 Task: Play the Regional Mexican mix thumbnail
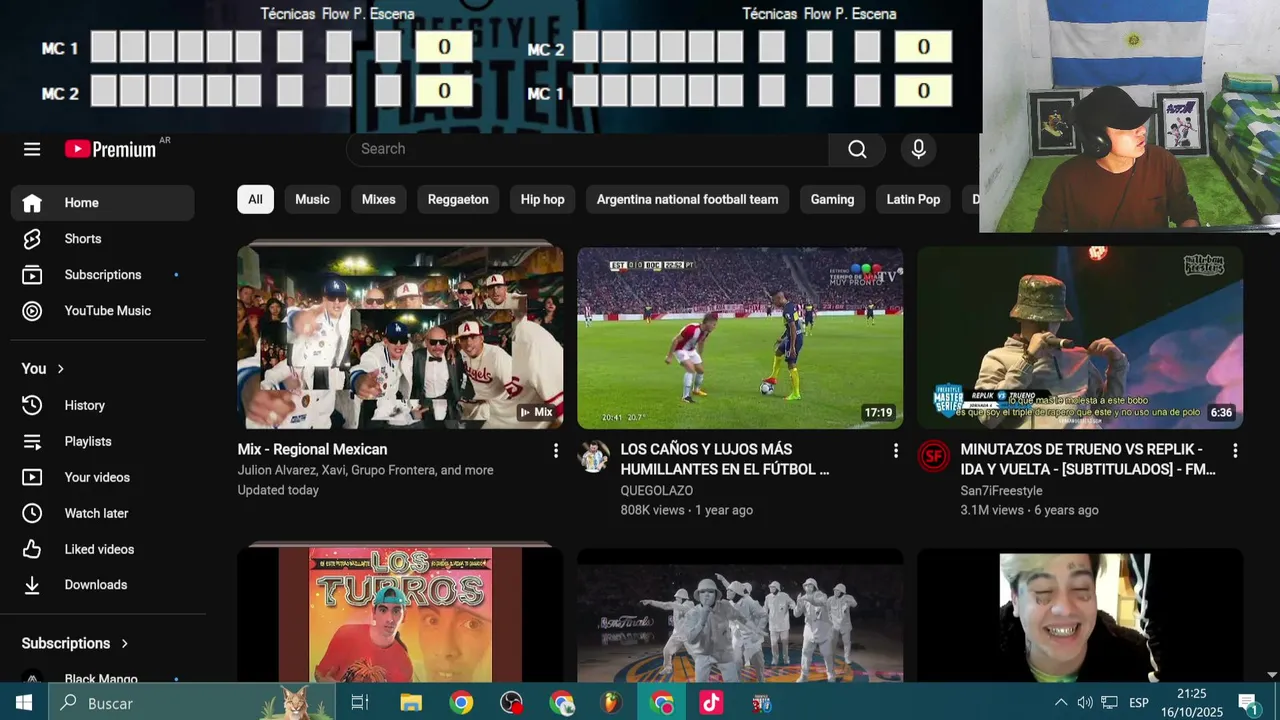click(400, 337)
